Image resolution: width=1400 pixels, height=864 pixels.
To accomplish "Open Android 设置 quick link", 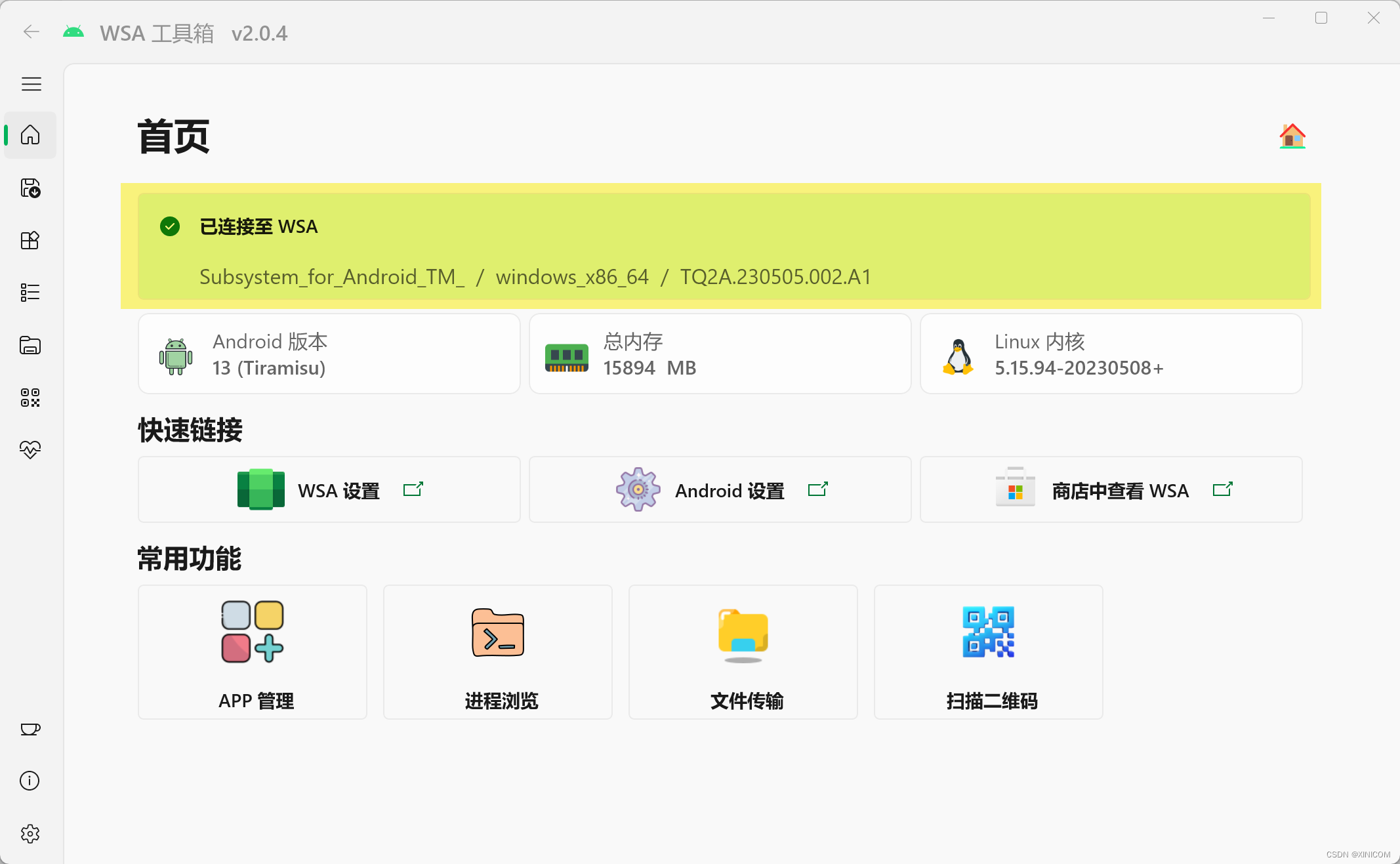I will click(x=720, y=490).
